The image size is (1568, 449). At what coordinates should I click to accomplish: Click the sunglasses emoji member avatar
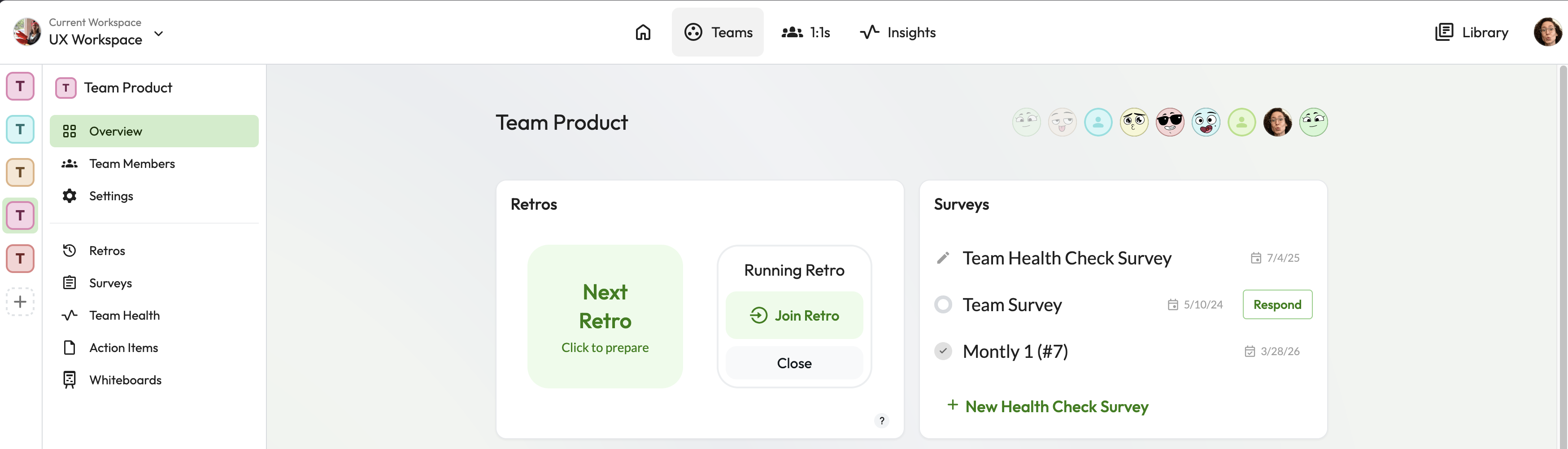point(1169,123)
